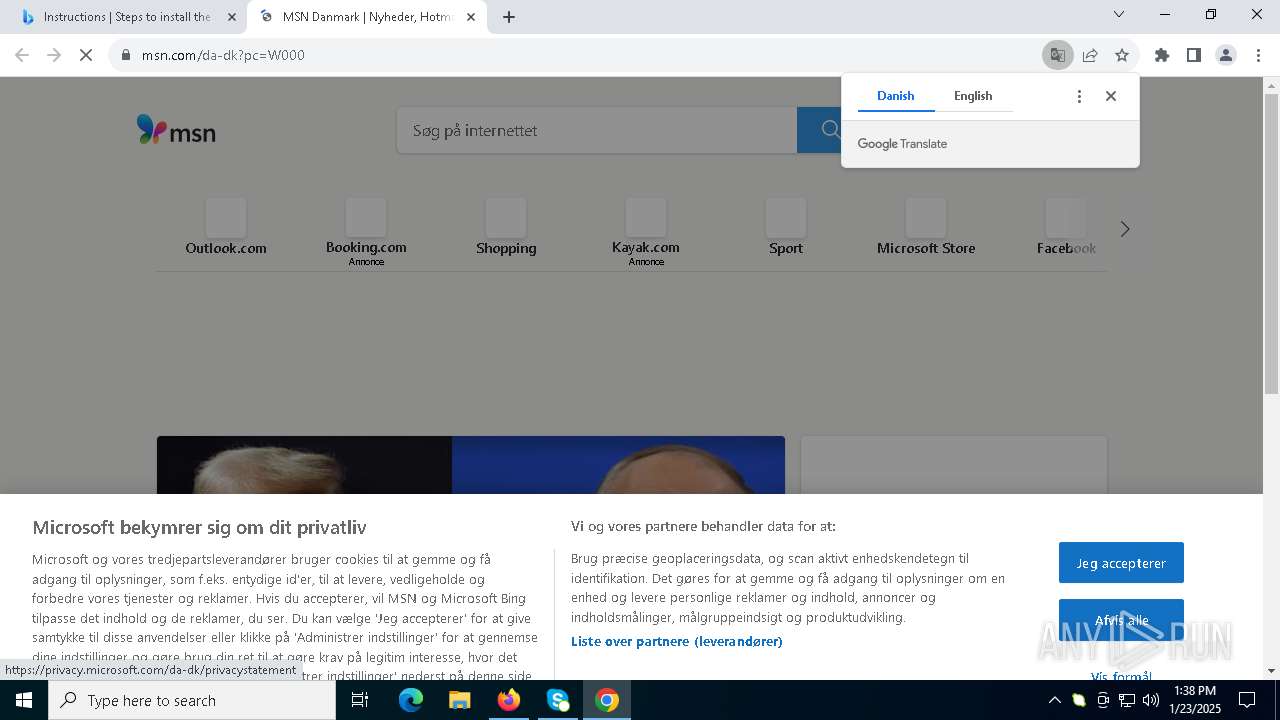Viewport: 1280px width, 720px height.
Task: Open the Sport shortcut
Action: click(x=786, y=228)
